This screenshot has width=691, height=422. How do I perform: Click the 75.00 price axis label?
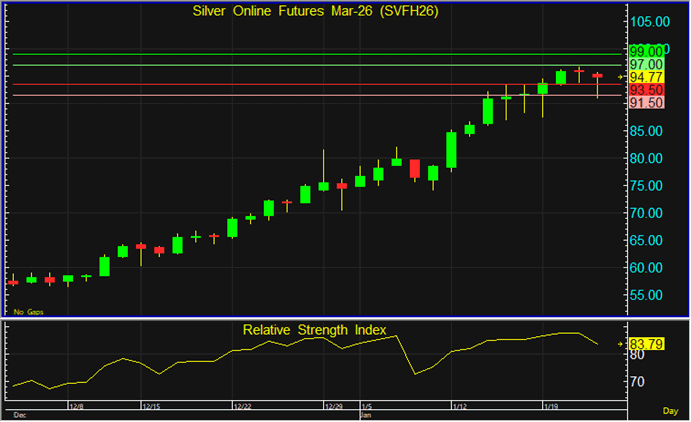(x=646, y=186)
